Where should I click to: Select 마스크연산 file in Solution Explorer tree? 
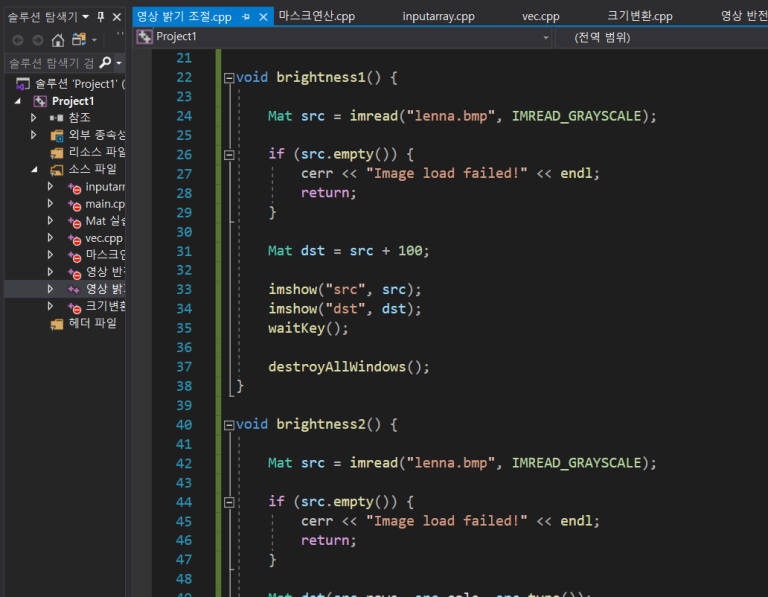(105, 255)
